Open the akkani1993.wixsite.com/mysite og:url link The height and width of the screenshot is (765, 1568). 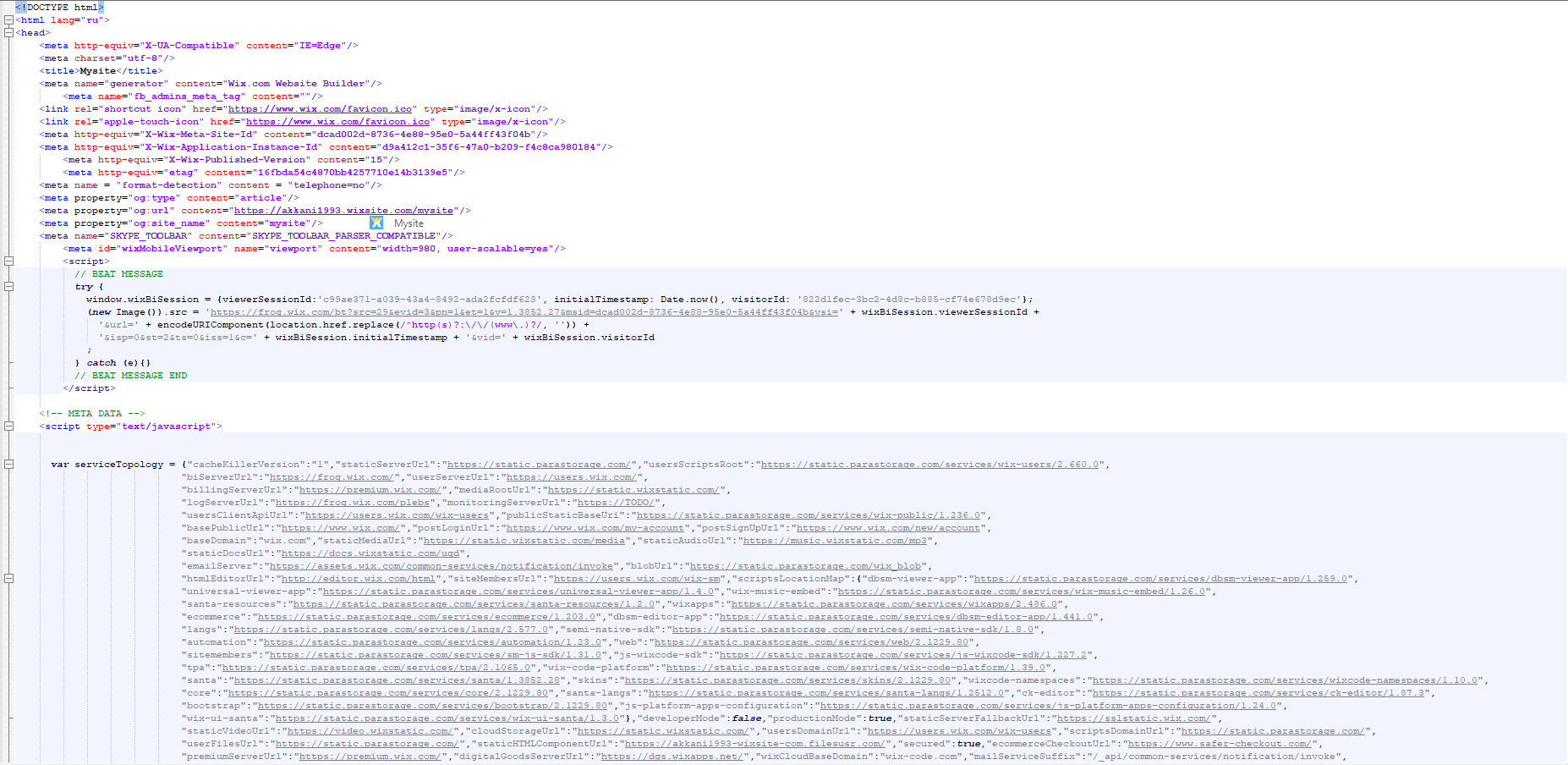point(344,211)
